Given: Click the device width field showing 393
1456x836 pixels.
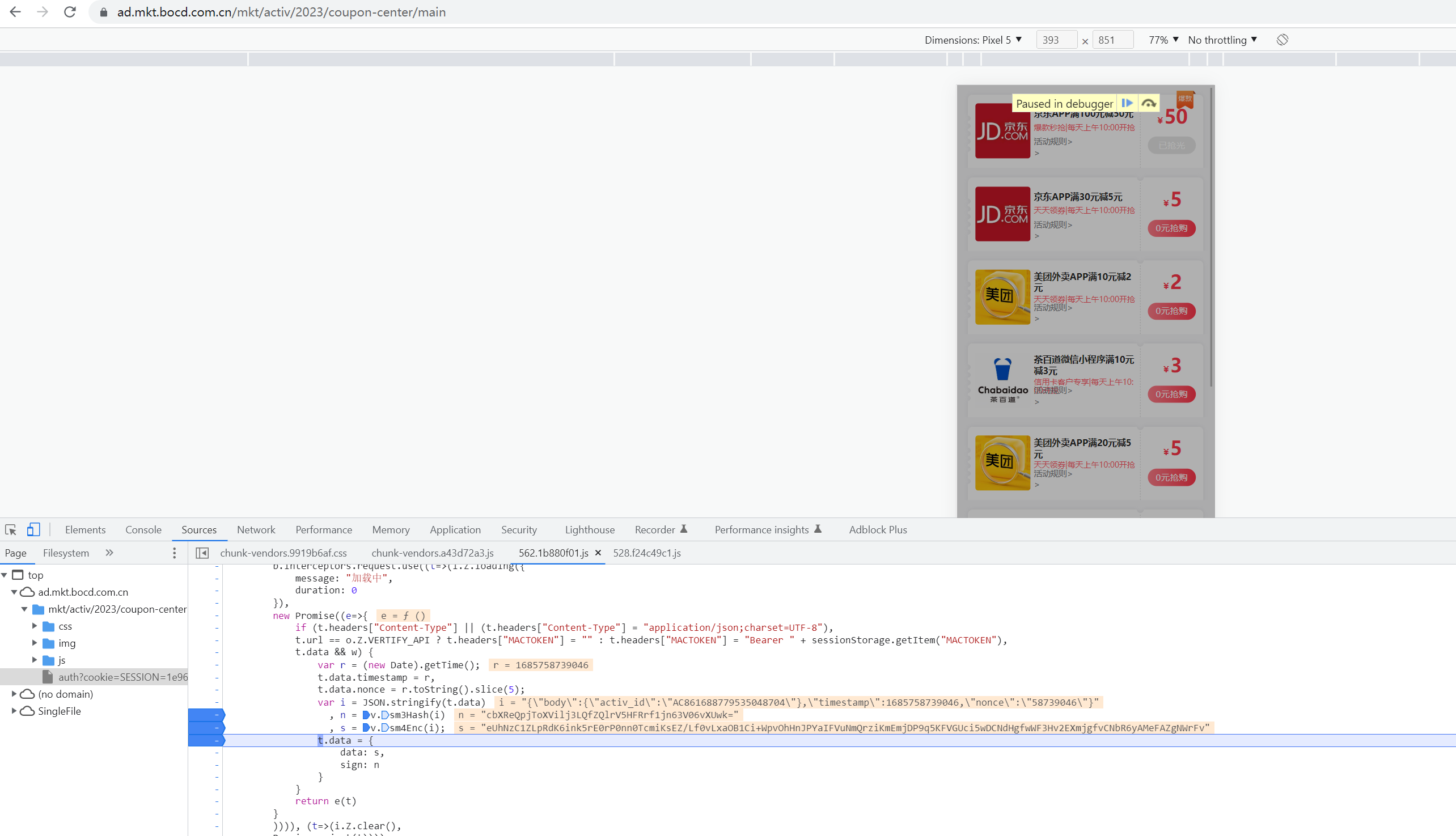Looking at the screenshot, I should click(x=1056, y=40).
